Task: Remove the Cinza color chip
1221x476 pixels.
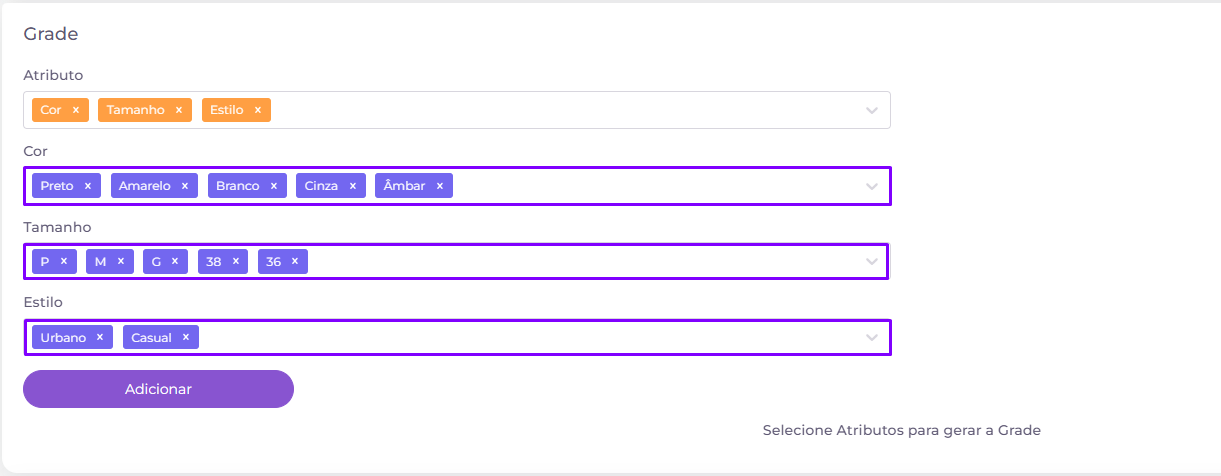Action: pyautogui.click(x=353, y=186)
